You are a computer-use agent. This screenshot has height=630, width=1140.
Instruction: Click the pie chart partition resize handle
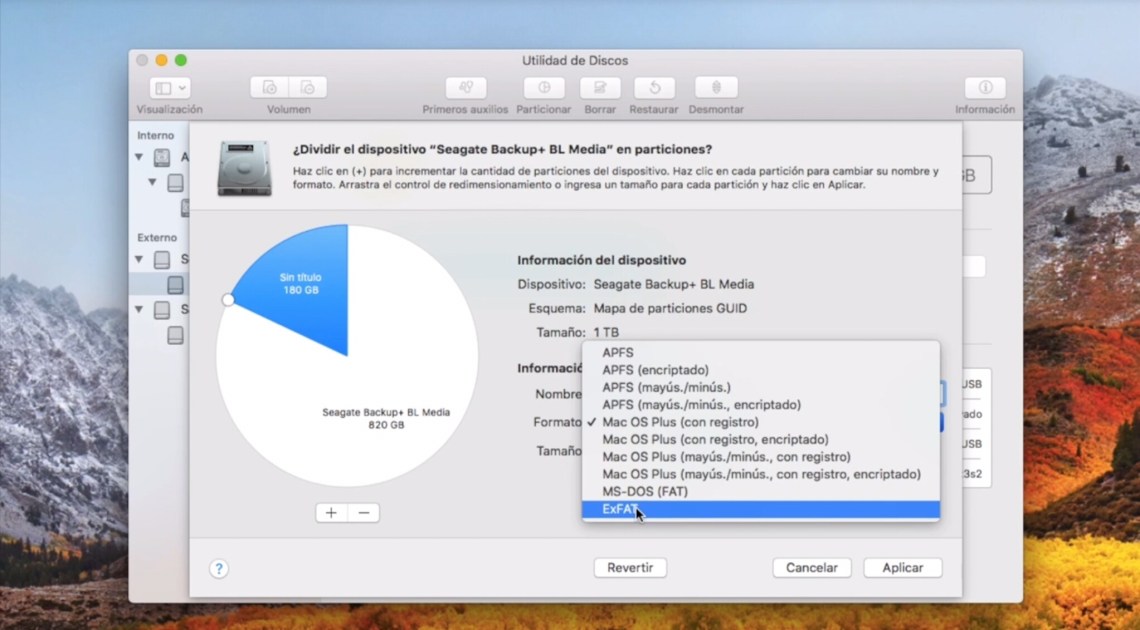tap(228, 299)
